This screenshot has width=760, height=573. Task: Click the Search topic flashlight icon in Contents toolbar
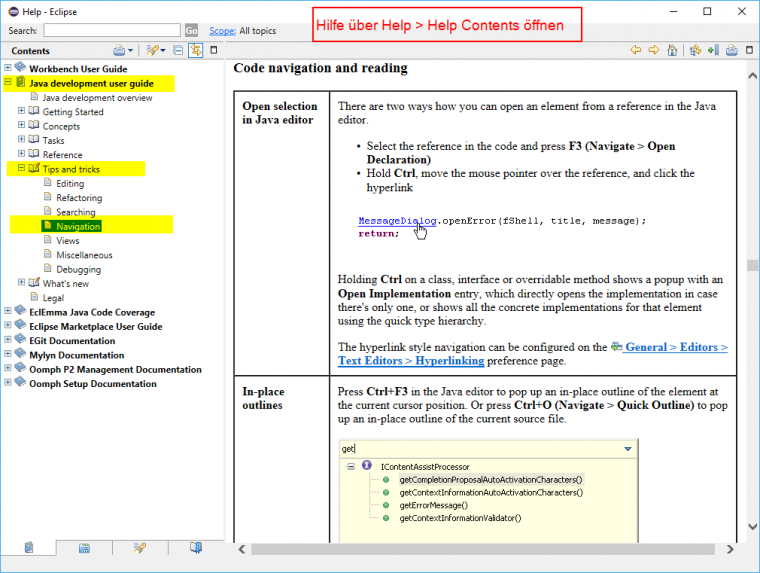click(x=152, y=50)
